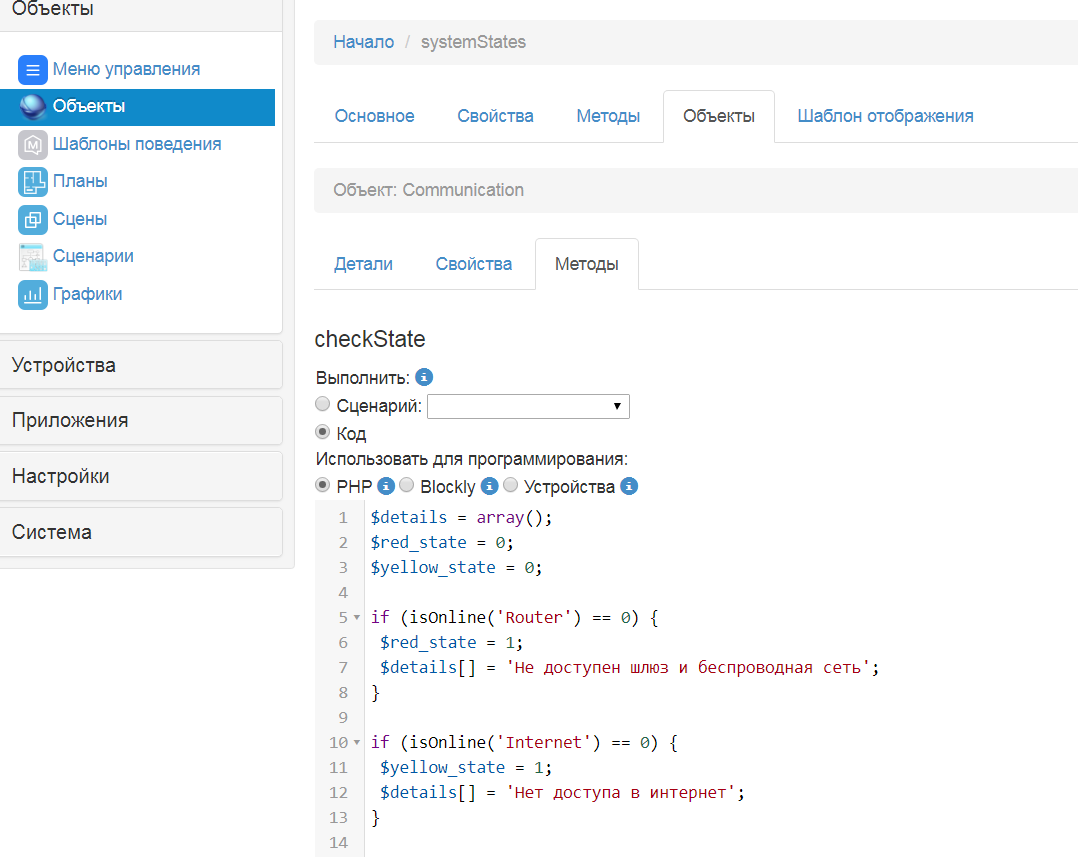Open the Детали object tab
The width and height of the screenshot is (1078, 857).
[363, 264]
